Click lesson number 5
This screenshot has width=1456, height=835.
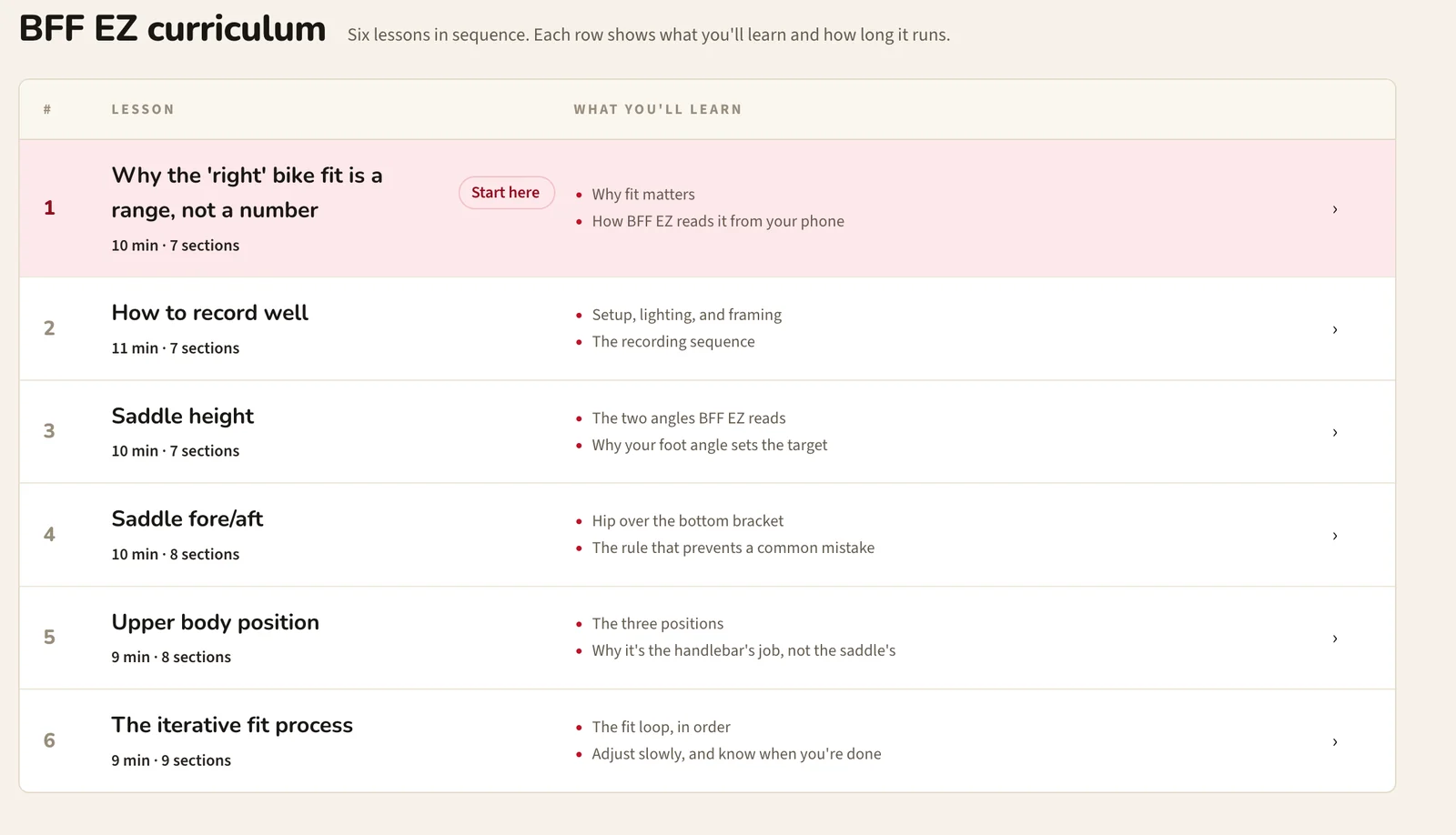[x=49, y=638]
